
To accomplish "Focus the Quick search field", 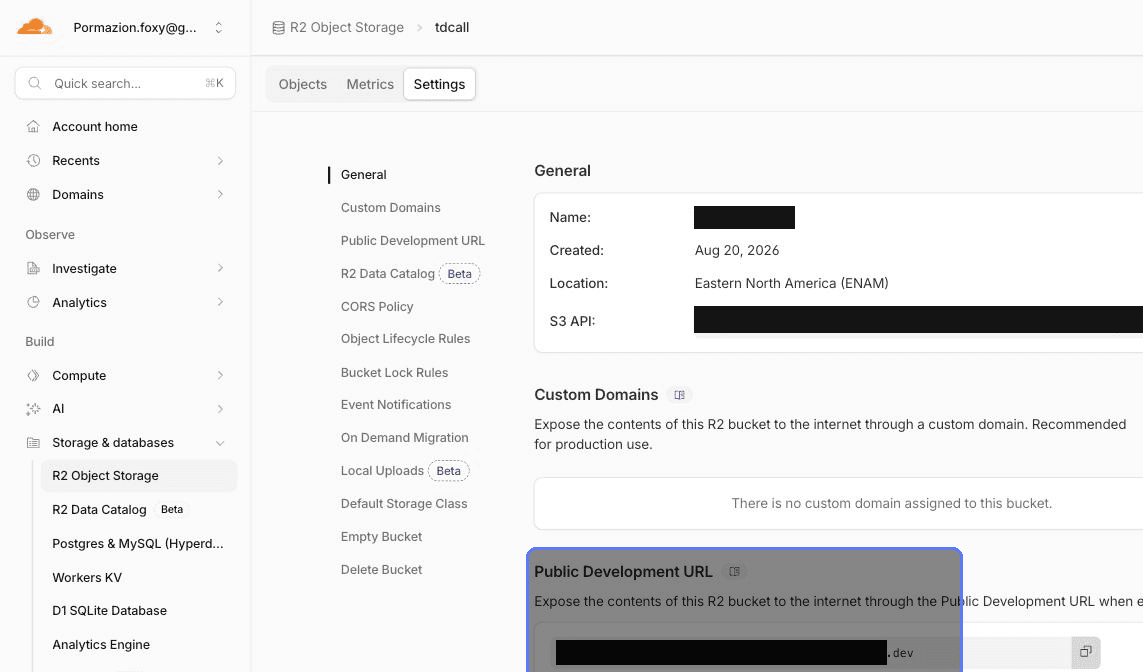I will [125, 83].
